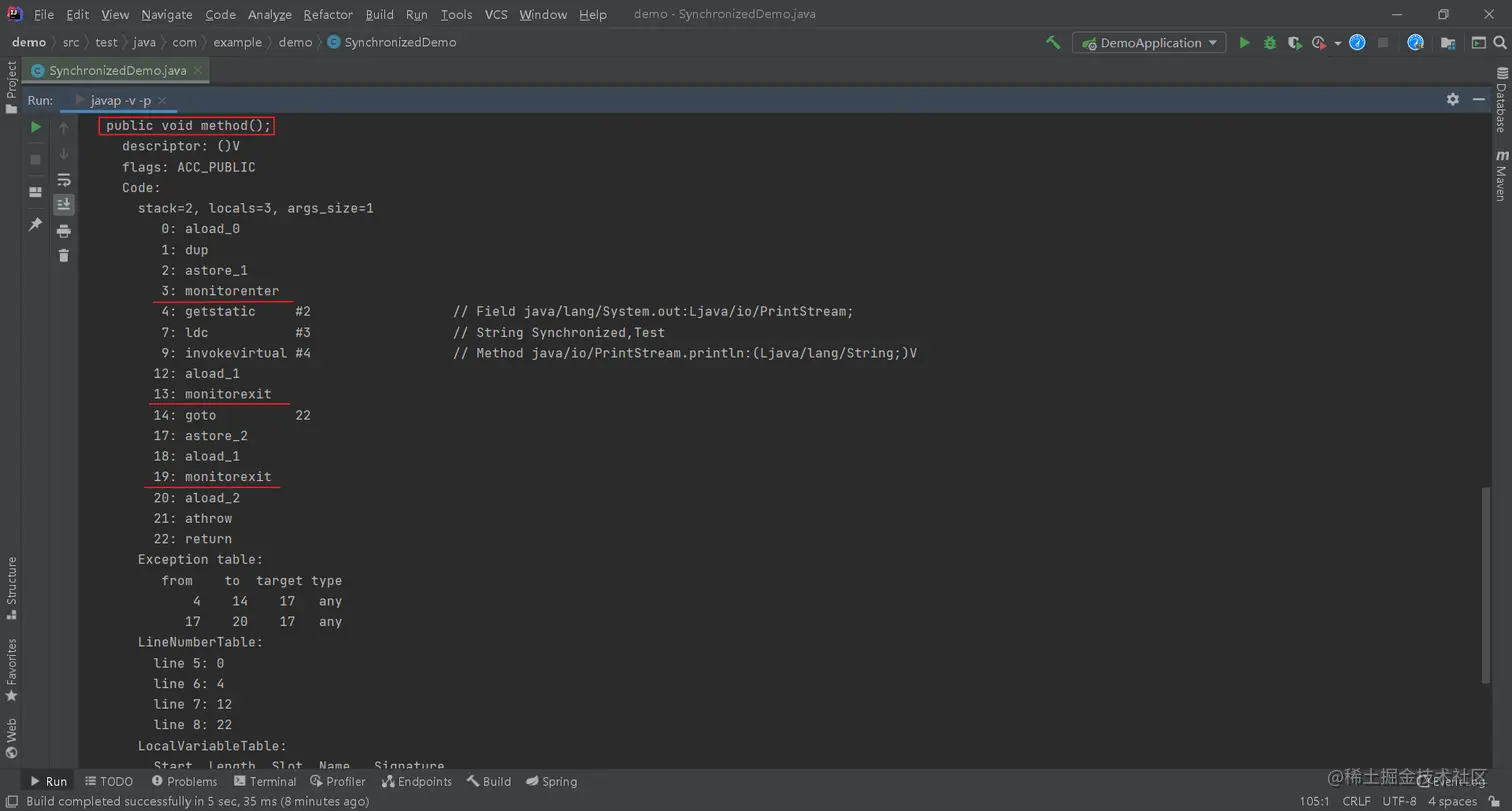Click the example breadcrumb in the navigation bar
The height and width of the screenshot is (811, 1512).
pos(237,43)
